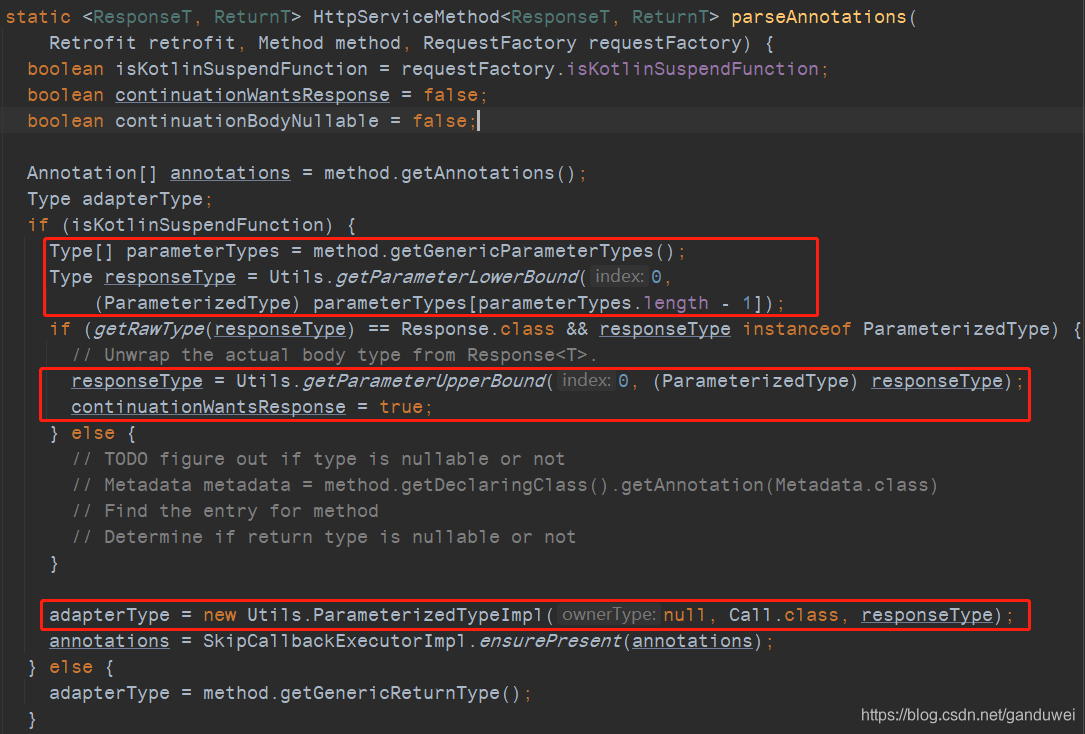Click requestFactory.isKotlinSuspendFunction field access
The width and height of the screenshot is (1085, 734).
610,69
